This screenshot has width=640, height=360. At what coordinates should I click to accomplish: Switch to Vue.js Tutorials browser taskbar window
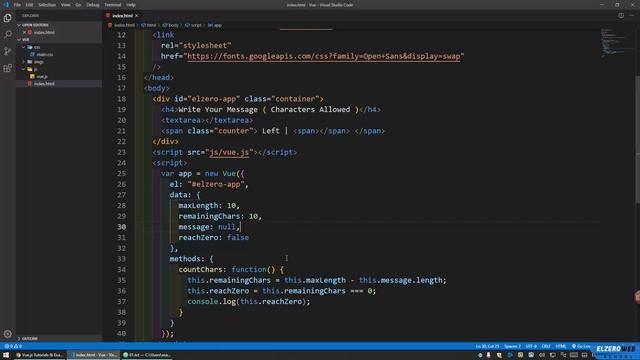click(x=40, y=355)
